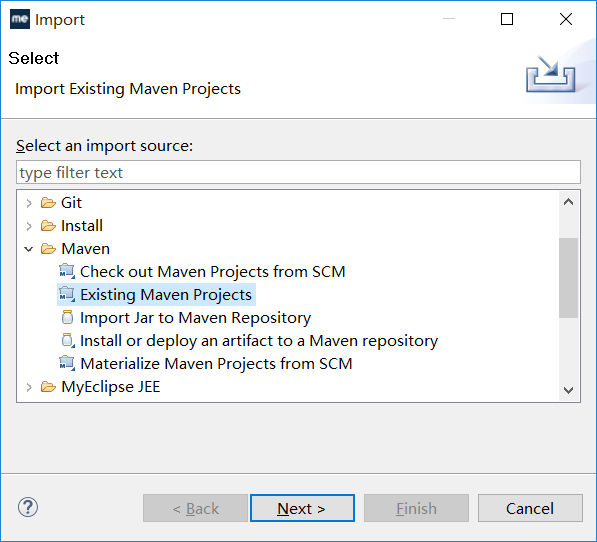
Task: Select the Install category label
Action: (82, 226)
